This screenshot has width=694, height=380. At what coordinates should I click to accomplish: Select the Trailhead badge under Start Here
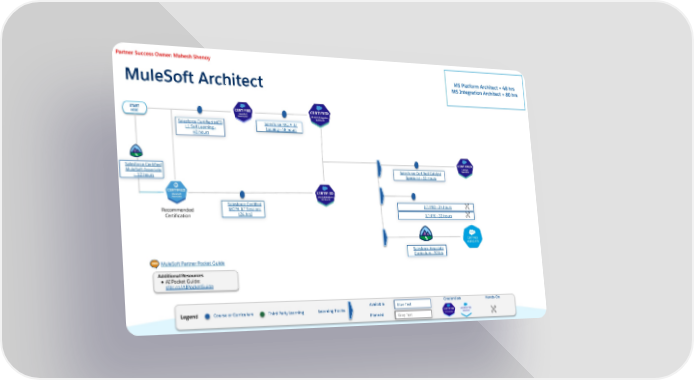[136, 151]
